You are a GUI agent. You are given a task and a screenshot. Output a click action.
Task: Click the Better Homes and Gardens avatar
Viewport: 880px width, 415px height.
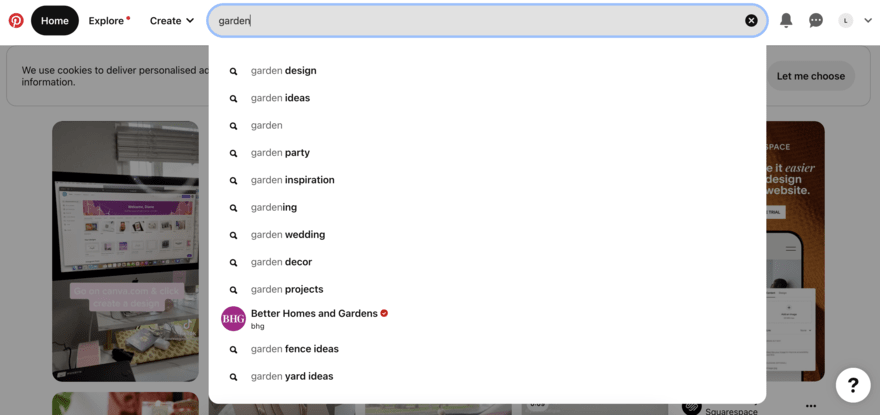click(233, 319)
